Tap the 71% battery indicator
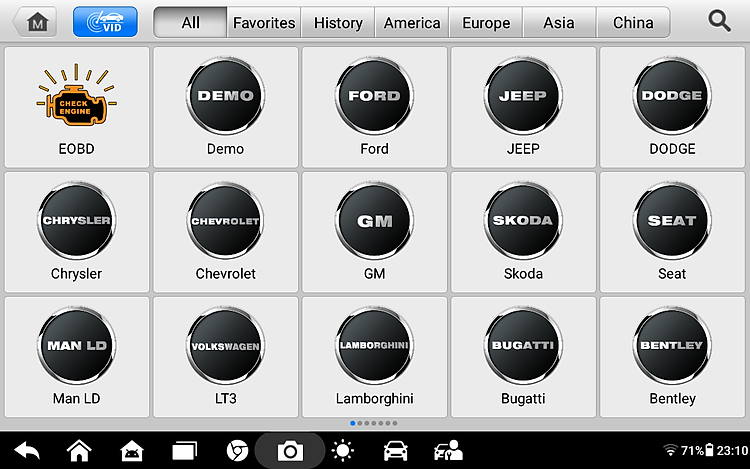The height and width of the screenshot is (469, 750). (x=697, y=450)
